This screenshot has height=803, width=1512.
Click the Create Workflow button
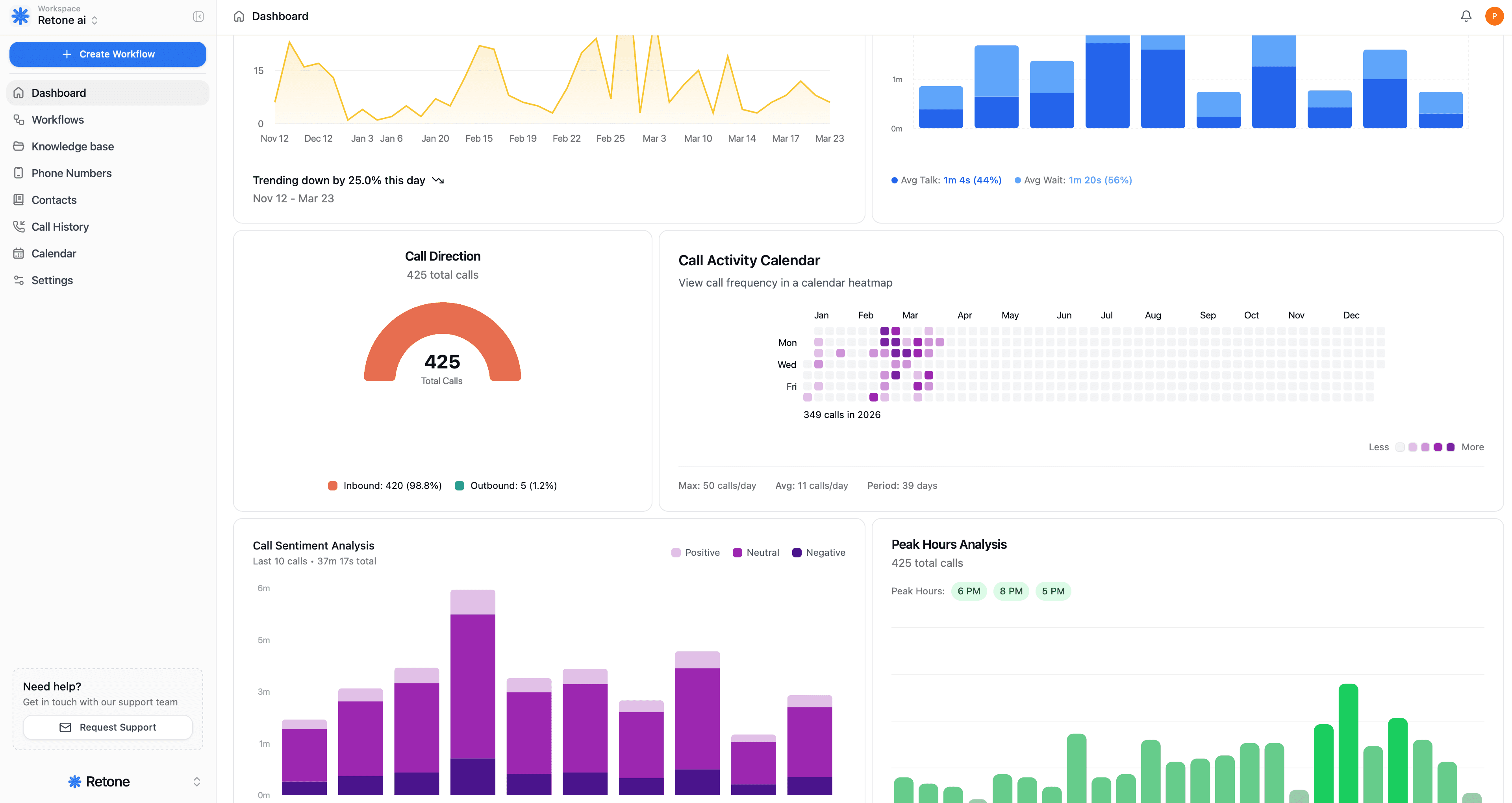click(x=107, y=54)
